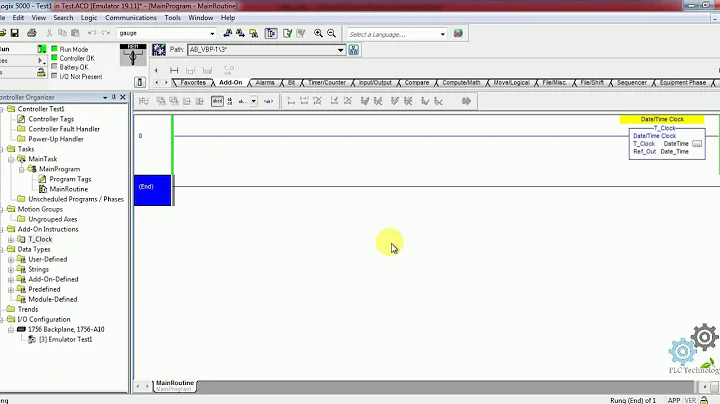Click the Redo arrow icon
The height and width of the screenshot is (404, 720).
click(106, 33)
